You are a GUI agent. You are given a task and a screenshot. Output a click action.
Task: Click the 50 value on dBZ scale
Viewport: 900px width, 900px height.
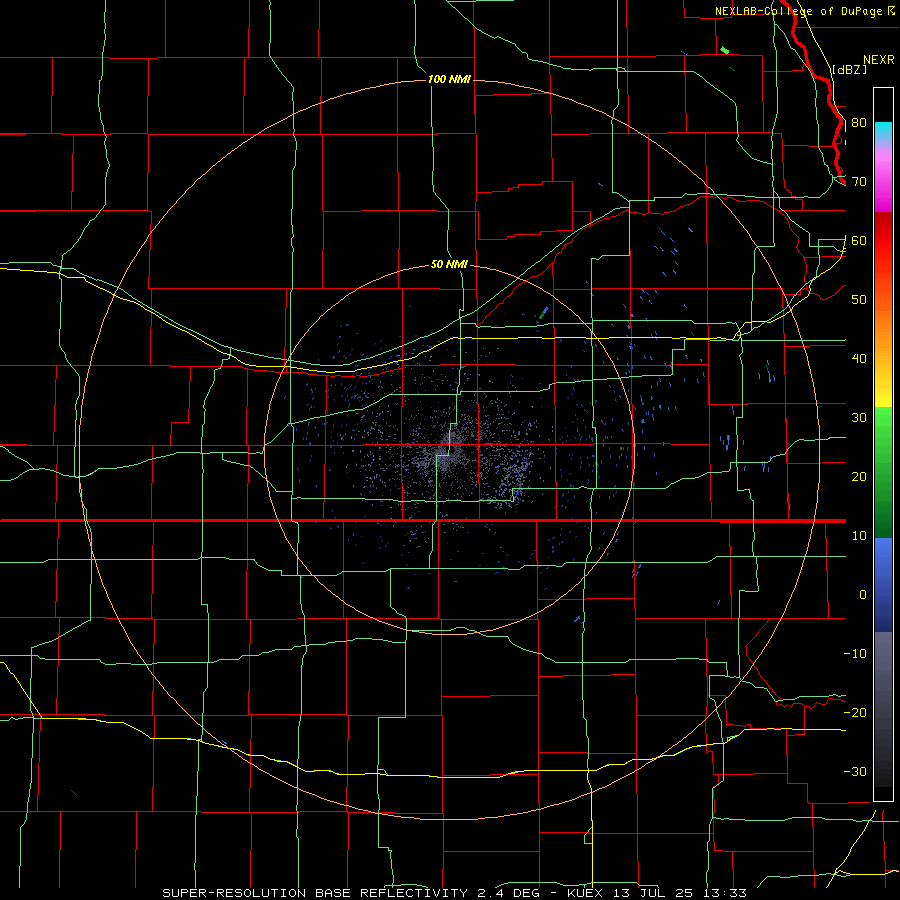(x=859, y=300)
